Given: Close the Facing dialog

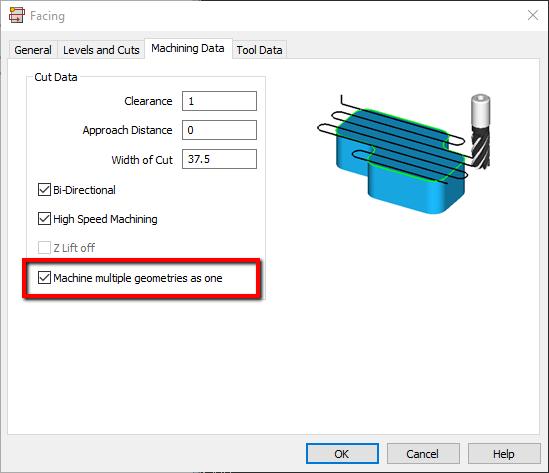Looking at the screenshot, I should click(533, 15).
